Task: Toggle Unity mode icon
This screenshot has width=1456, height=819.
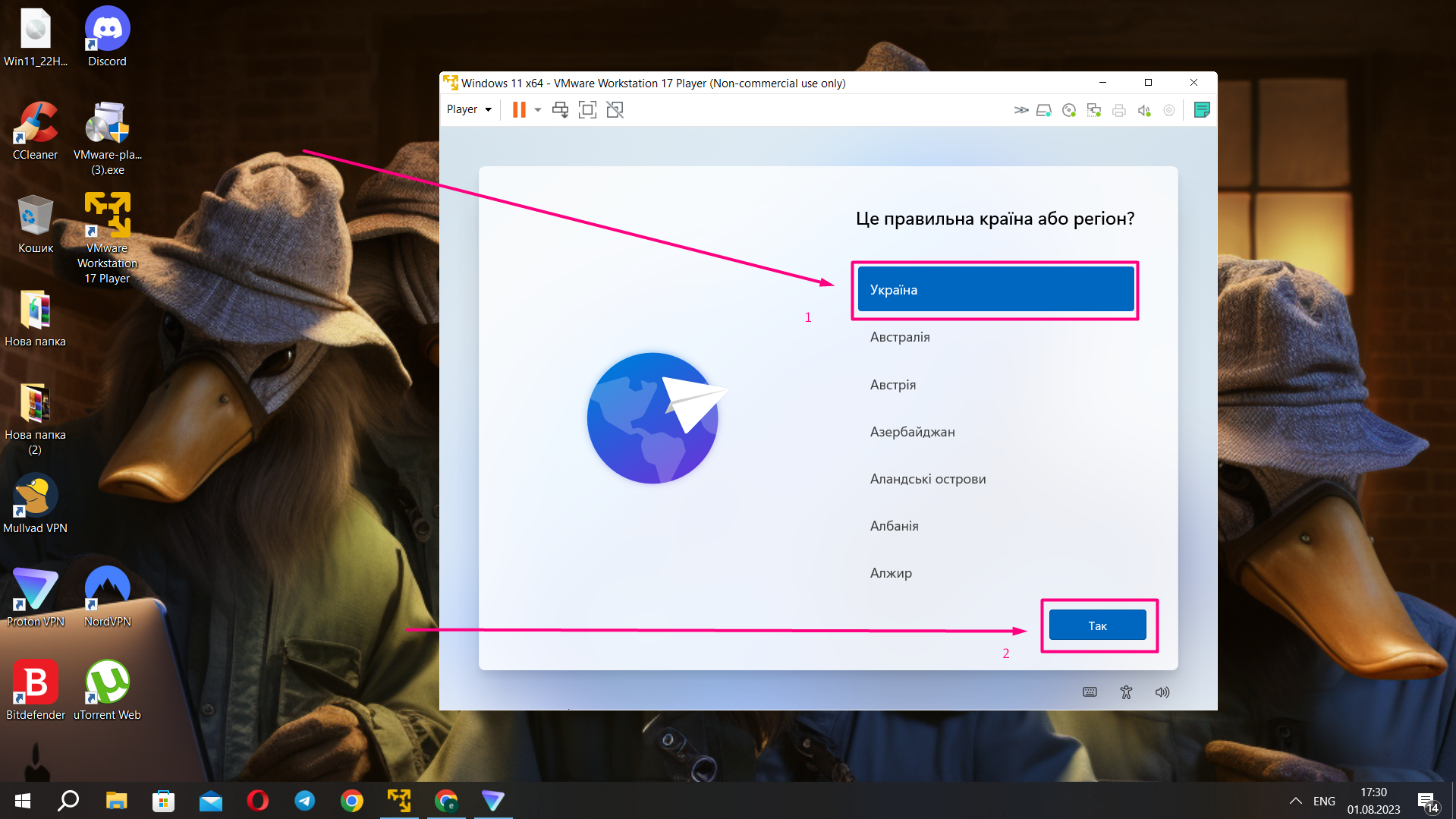Action: 615,110
